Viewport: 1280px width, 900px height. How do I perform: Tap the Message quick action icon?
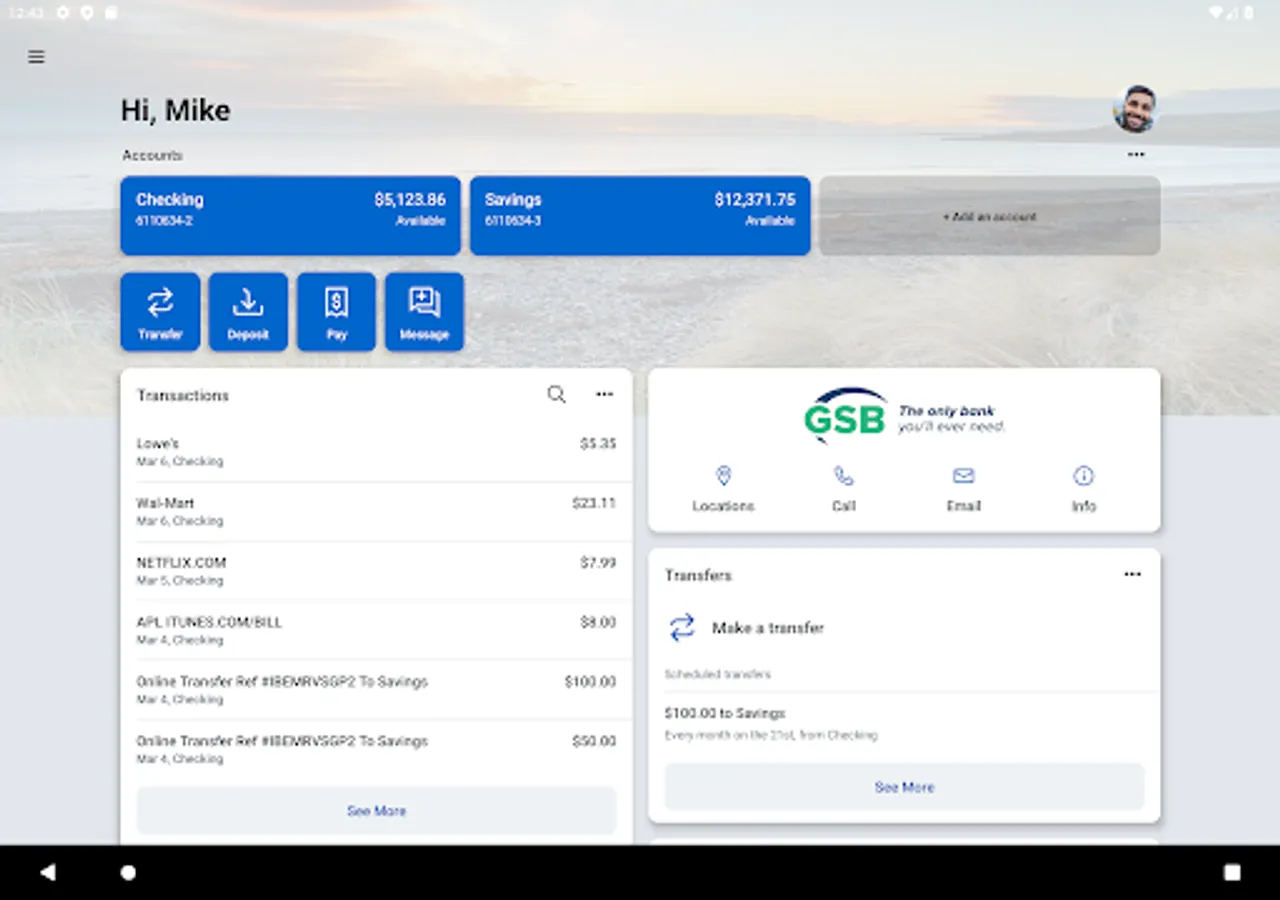tap(424, 303)
